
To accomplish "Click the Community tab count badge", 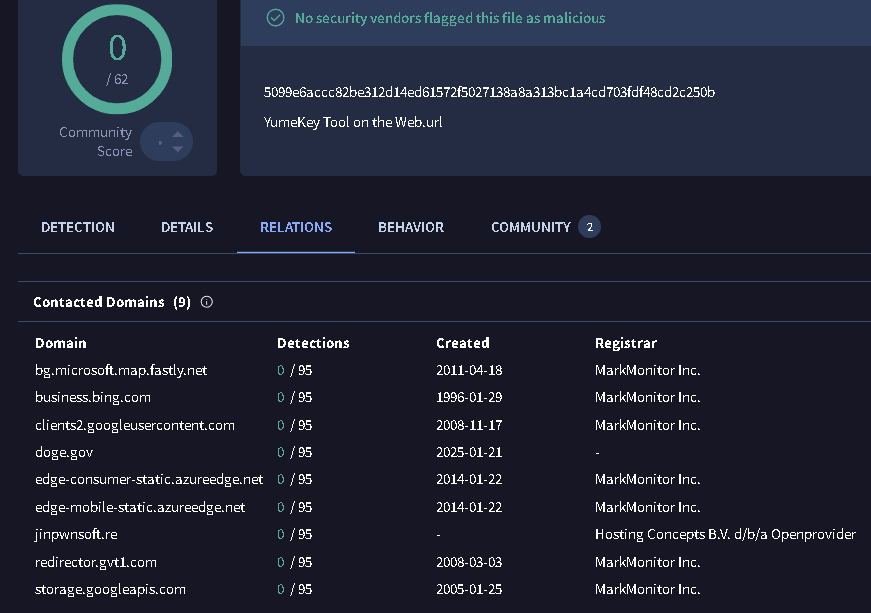I will [589, 227].
